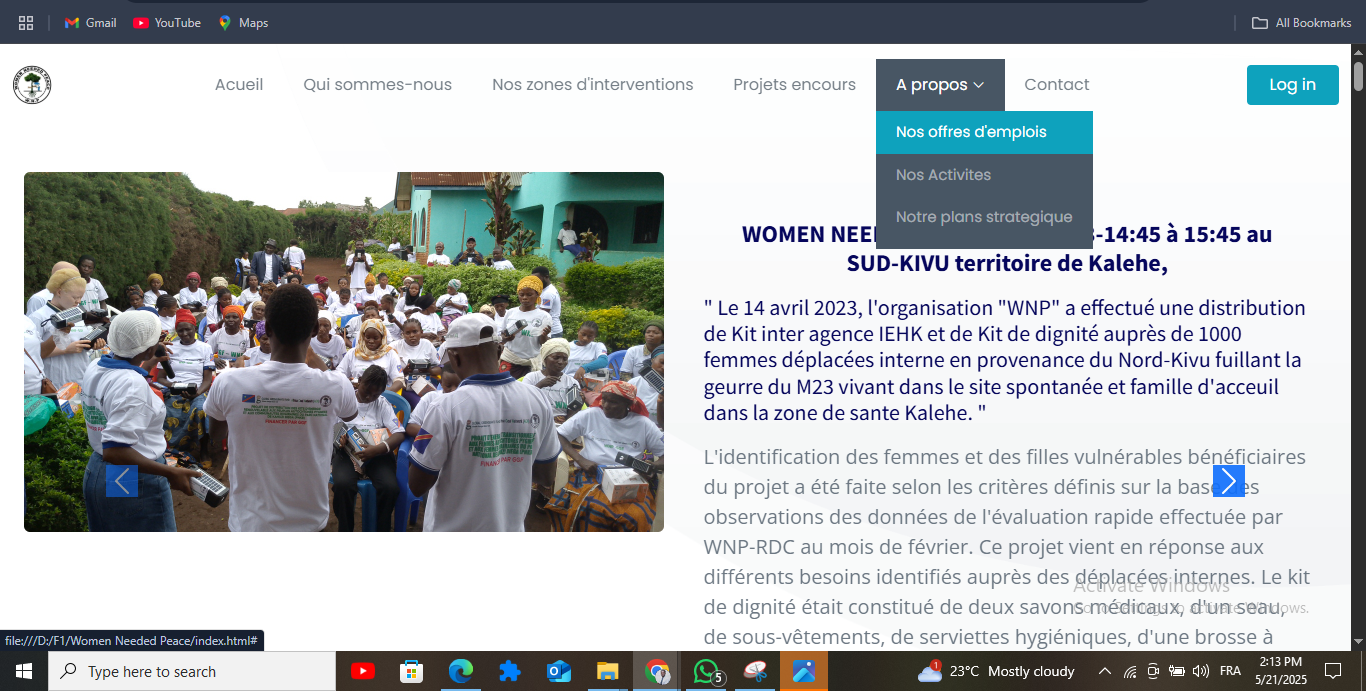Open the Qui sommes-nous page
Screen dimensions: 1366x691
(378, 85)
